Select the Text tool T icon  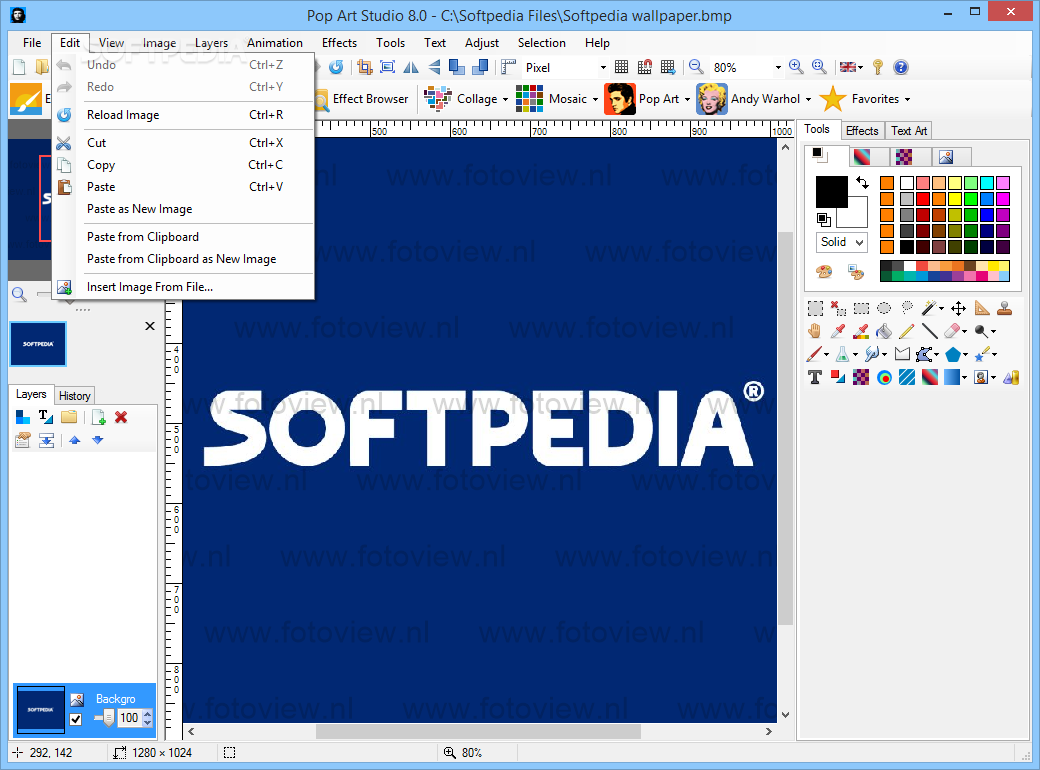815,377
